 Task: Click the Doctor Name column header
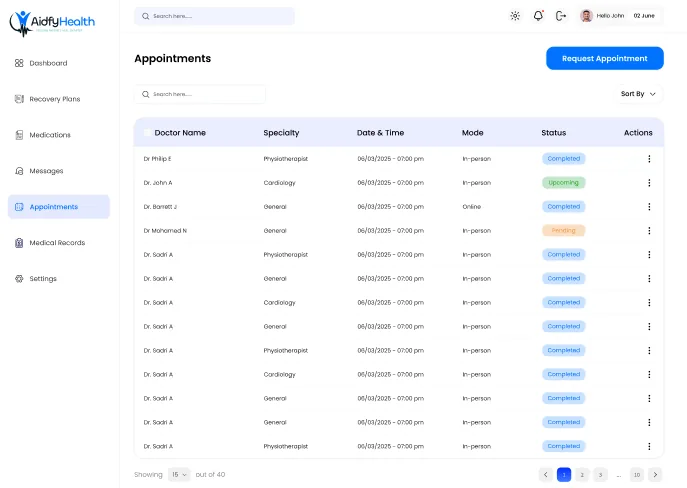[180, 133]
